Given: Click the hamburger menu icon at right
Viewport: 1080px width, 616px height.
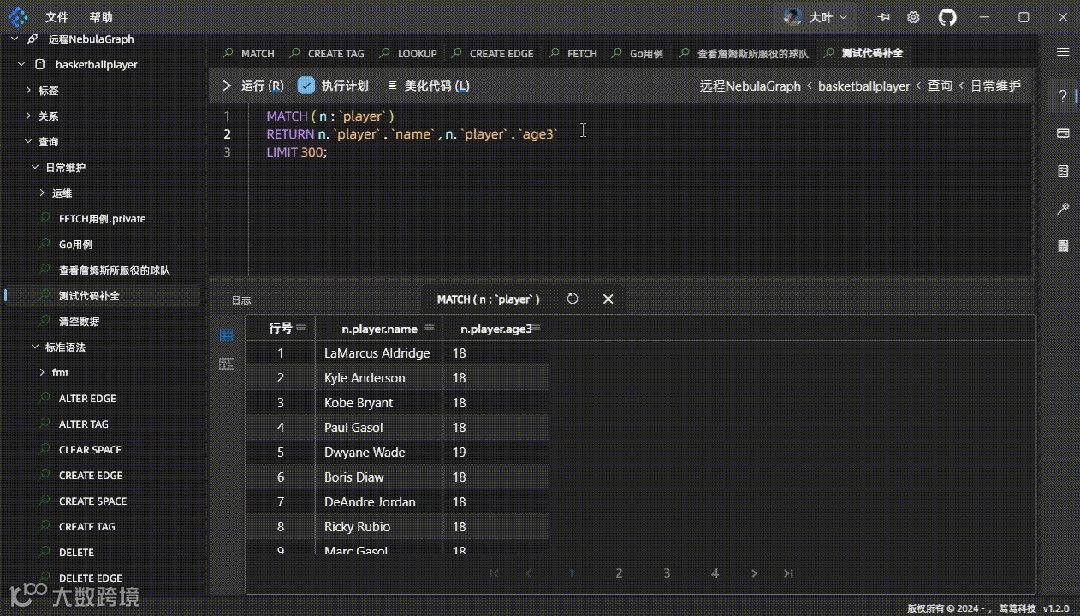Looking at the screenshot, I should [x=1063, y=52].
